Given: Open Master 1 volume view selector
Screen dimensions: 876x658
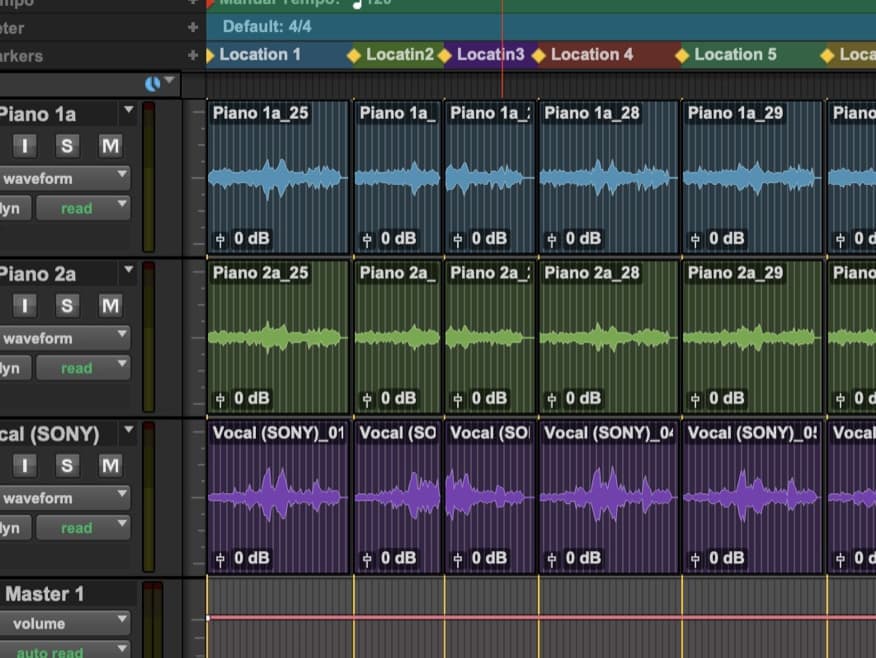Looking at the screenshot, I should point(65,624).
